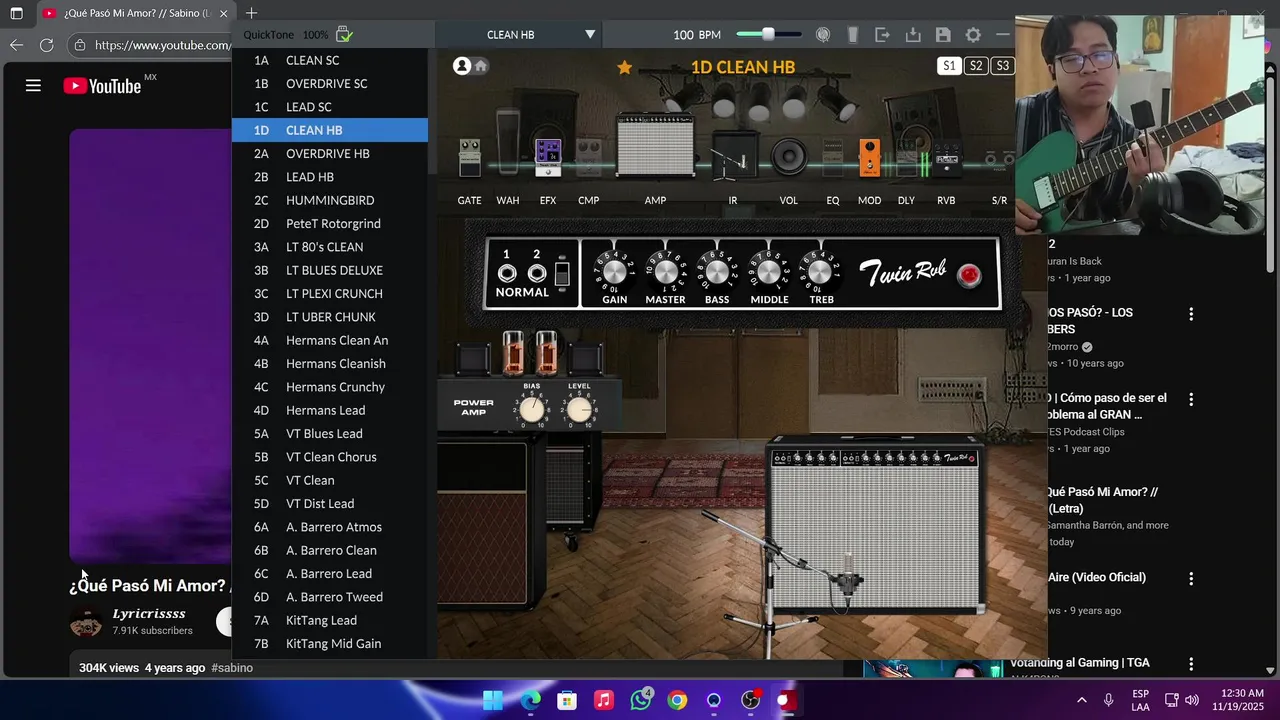Open WhatsApp from the taskbar
Image resolution: width=1280 pixels, height=720 pixels.
coord(641,700)
